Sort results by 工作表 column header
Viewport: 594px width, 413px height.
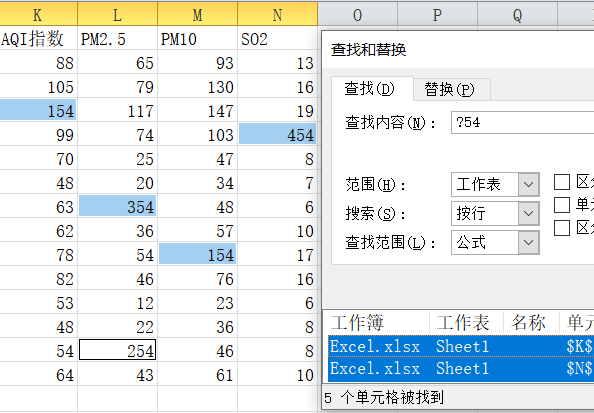pos(466,323)
